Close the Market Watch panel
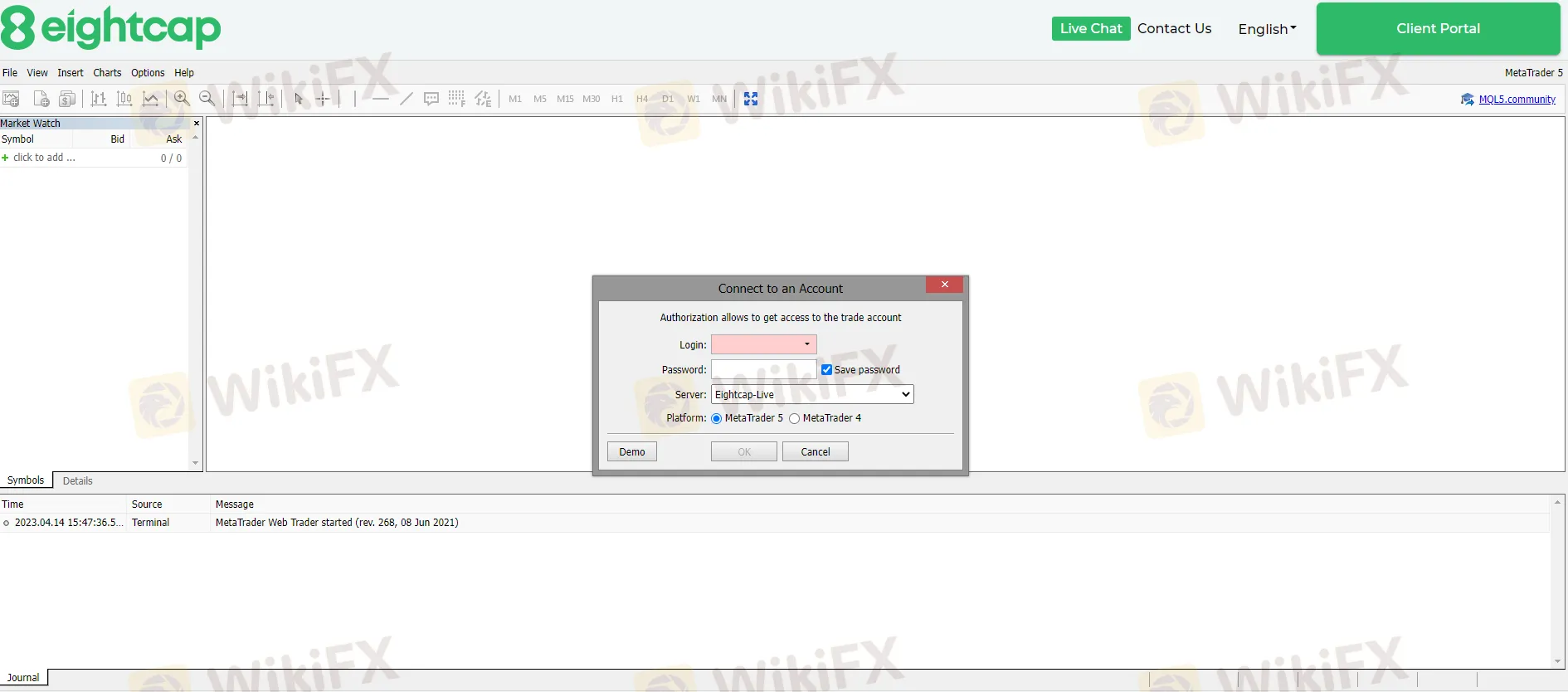The height and width of the screenshot is (692, 1568). tap(197, 123)
